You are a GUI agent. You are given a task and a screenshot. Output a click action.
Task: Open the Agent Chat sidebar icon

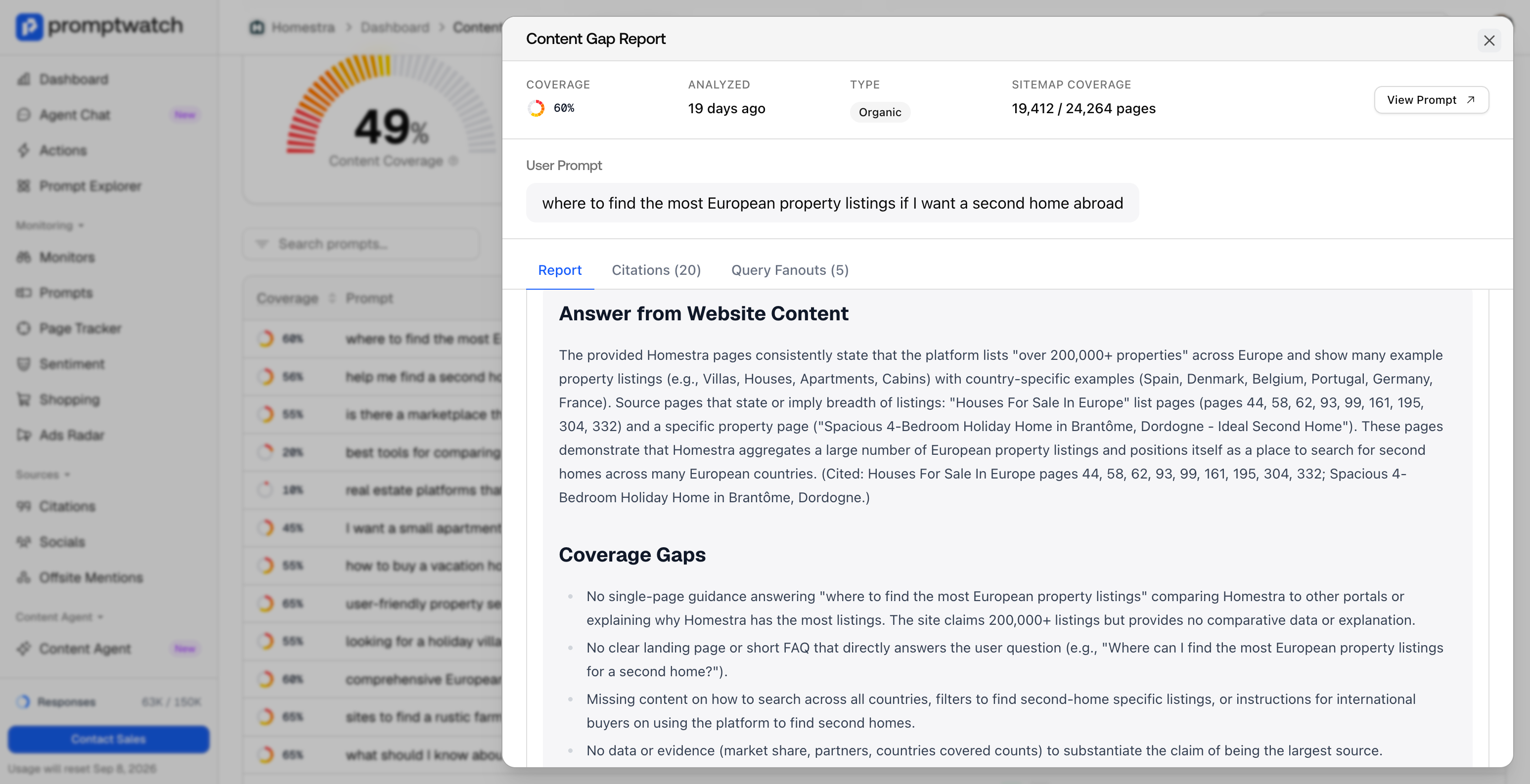24,115
